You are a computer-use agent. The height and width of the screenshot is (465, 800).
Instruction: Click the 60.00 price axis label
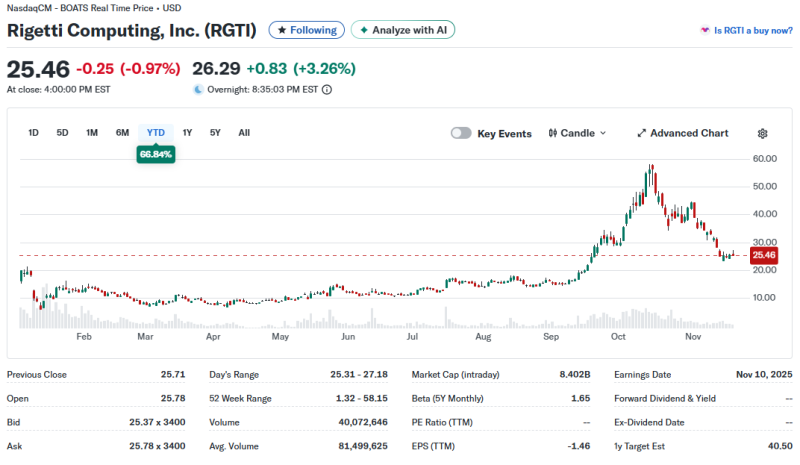765,159
